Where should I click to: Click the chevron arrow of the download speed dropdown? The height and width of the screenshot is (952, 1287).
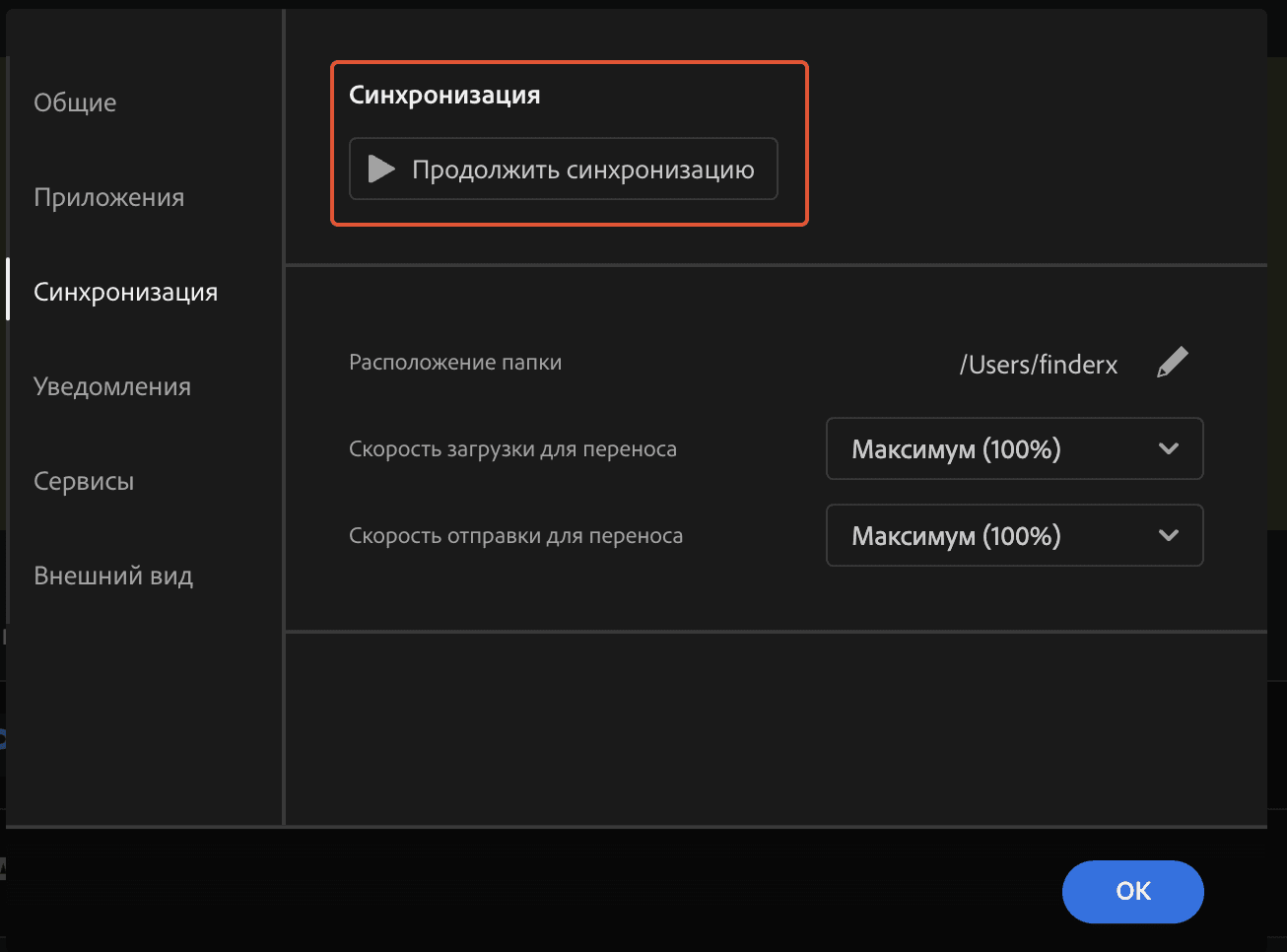tap(1169, 449)
